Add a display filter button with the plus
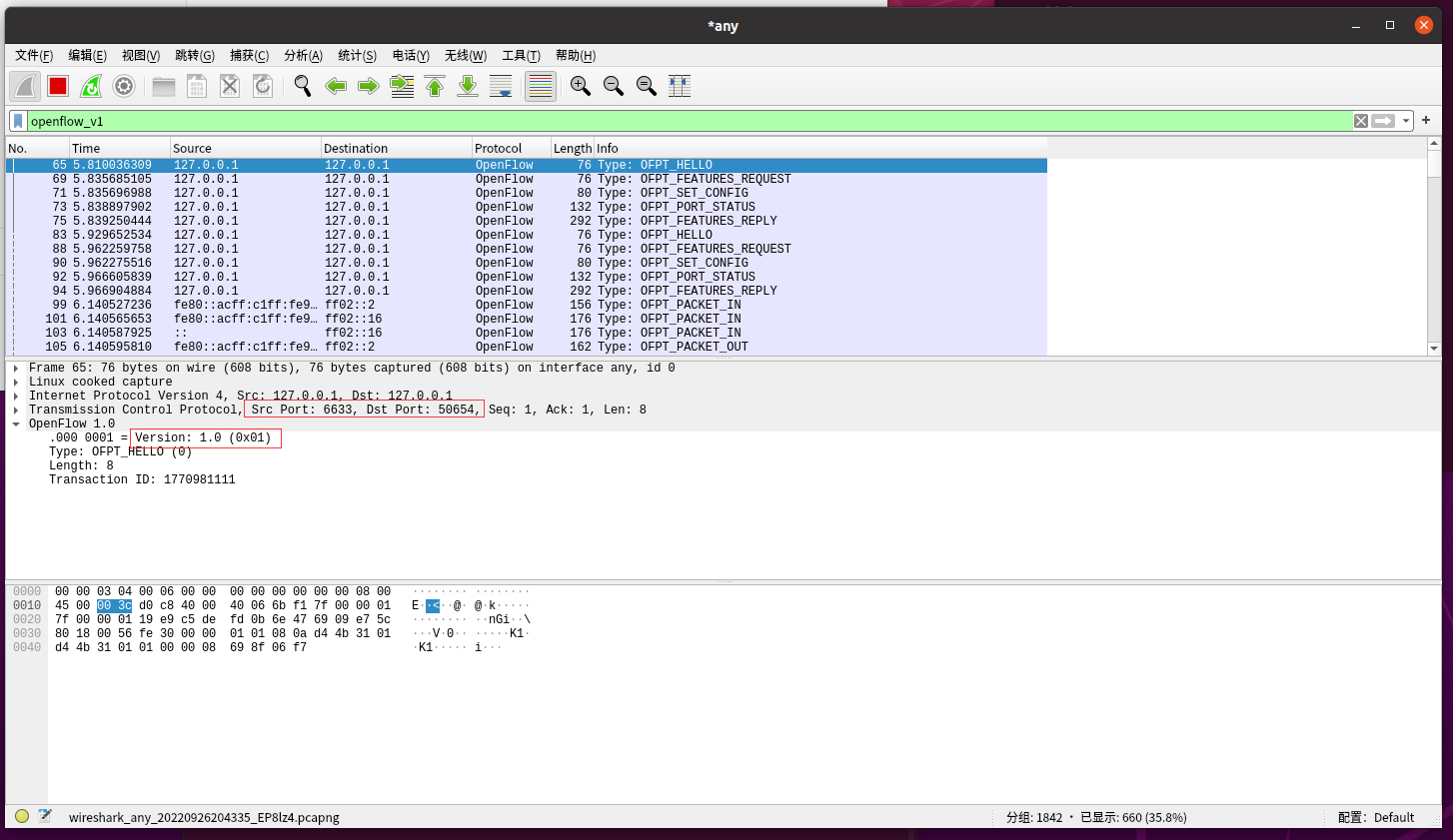This screenshot has height=840, width=1453. [x=1426, y=120]
